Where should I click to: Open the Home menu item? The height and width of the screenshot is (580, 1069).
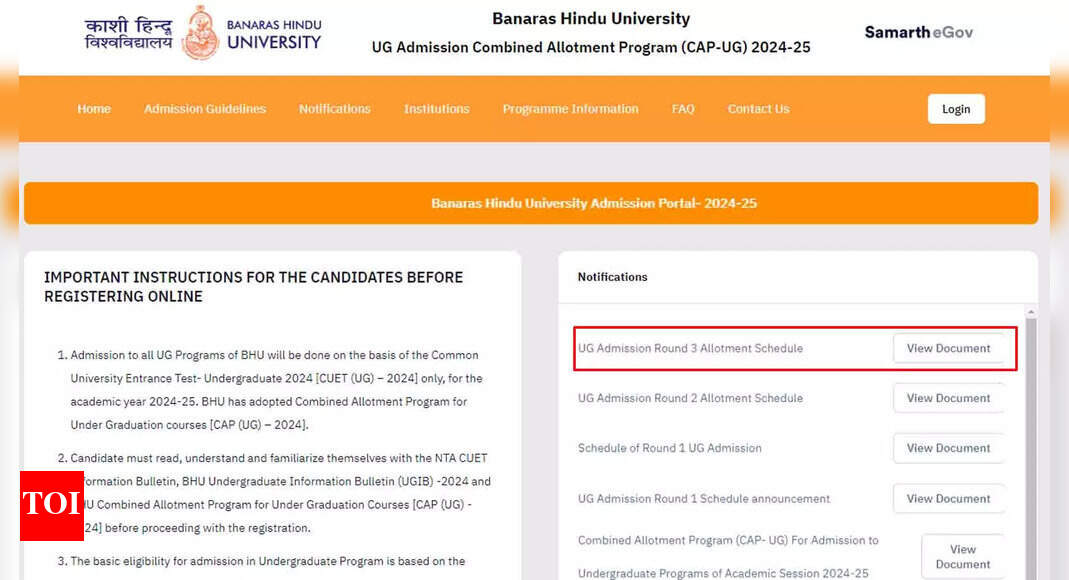click(94, 109)
